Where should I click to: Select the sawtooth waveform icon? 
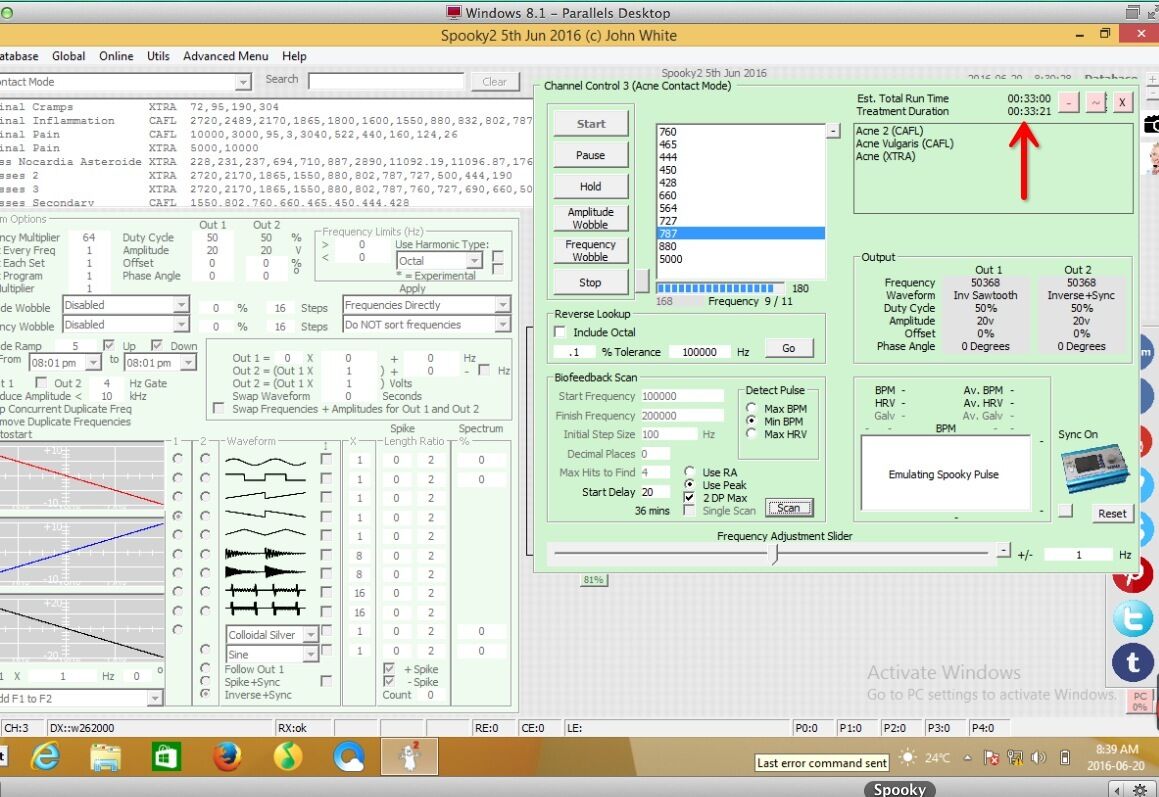pyautogui.click(x=265, y=497)
